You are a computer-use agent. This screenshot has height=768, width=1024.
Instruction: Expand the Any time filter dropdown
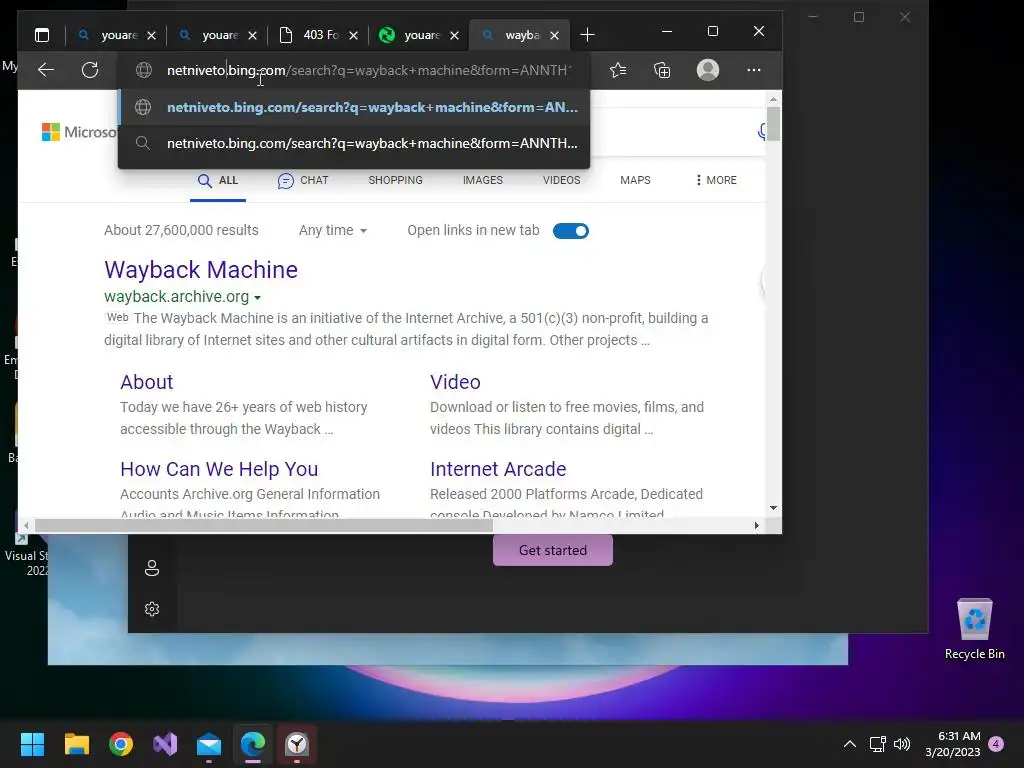pos(332,231)
